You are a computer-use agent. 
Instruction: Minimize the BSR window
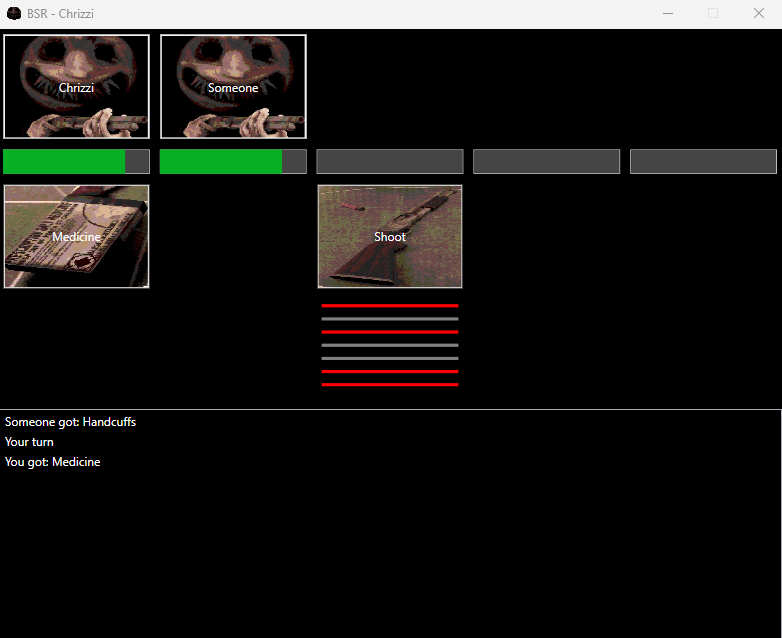668,13
